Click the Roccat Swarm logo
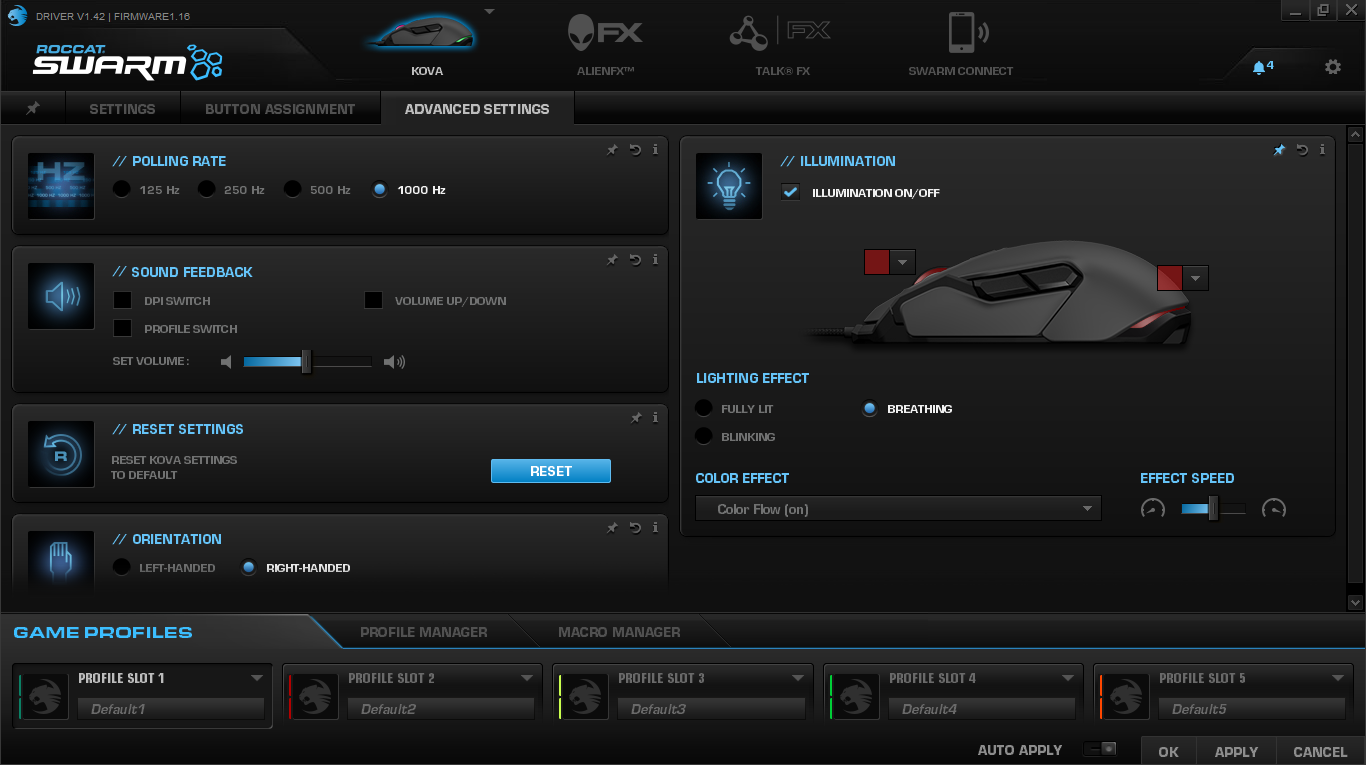 [128, 63]
